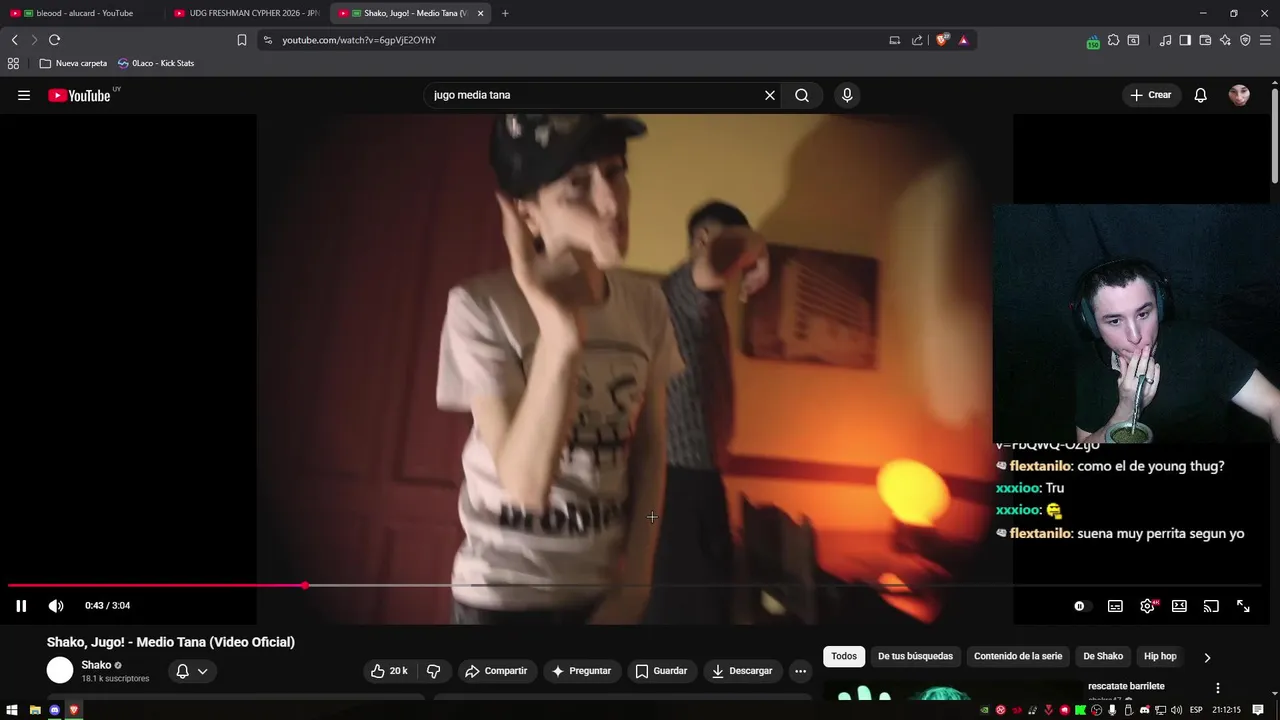
Task: Select the De Shako chip
Action: pyautogui.click(x=1103, y=656)
